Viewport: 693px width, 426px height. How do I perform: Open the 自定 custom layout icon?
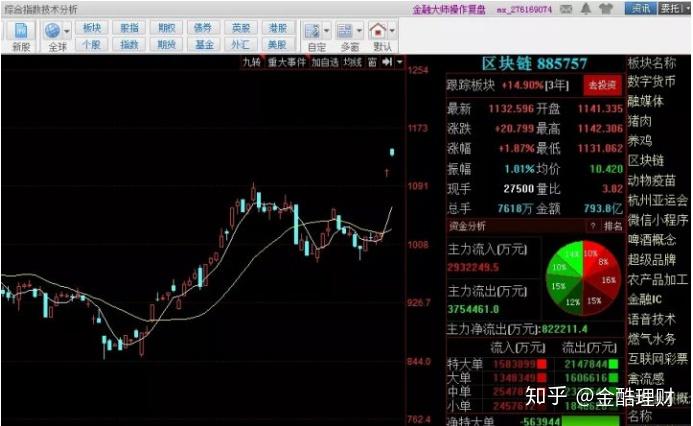pyautogui.click(x=312, y=31)
